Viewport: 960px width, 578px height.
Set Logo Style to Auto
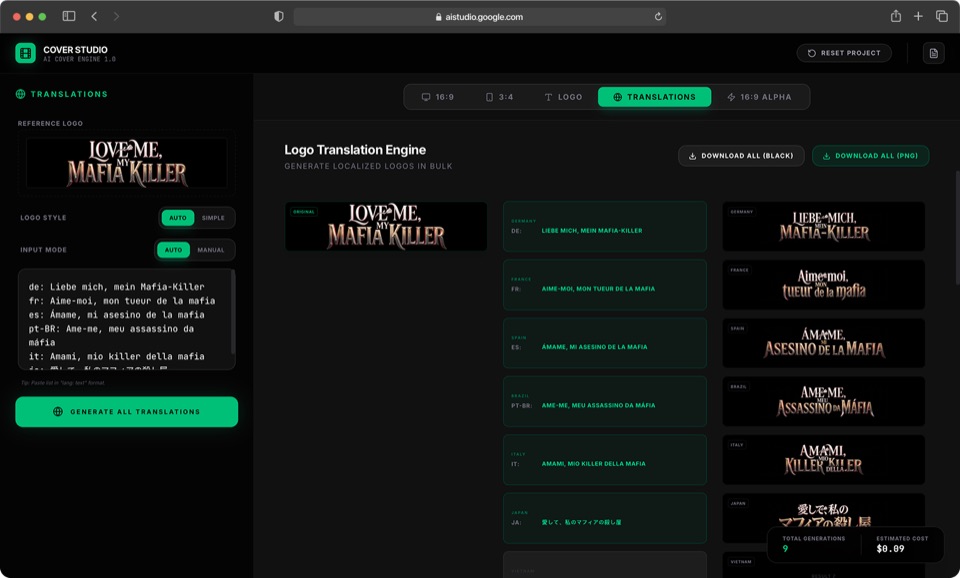(x=177, y=218)
